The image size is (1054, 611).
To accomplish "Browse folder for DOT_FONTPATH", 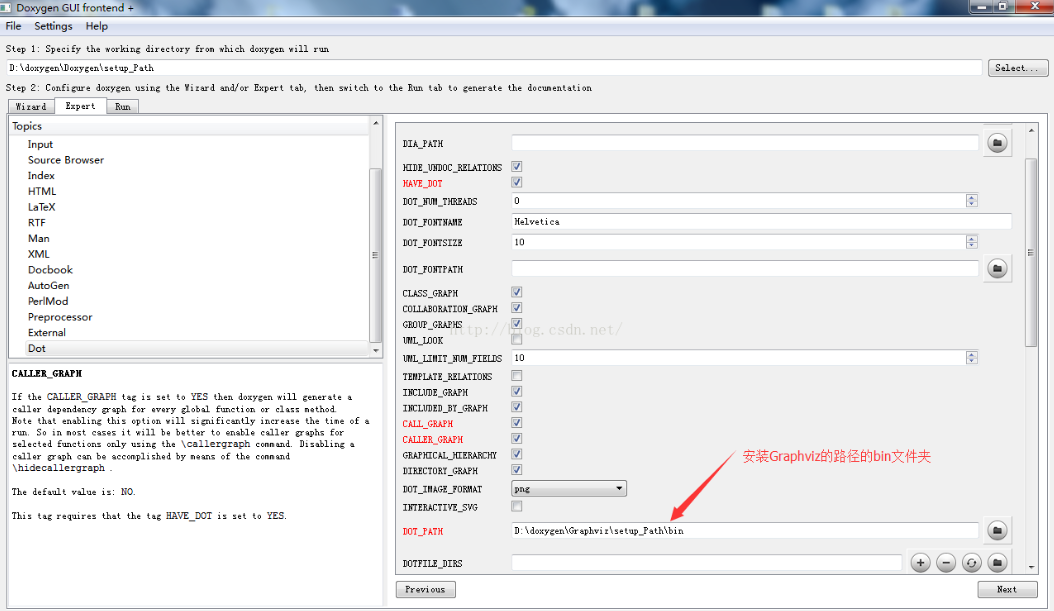I will coord(997,269).
